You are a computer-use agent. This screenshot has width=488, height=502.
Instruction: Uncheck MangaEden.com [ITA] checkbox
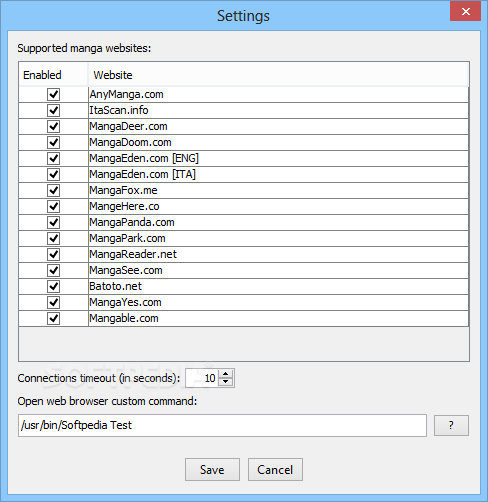(53, 174)
